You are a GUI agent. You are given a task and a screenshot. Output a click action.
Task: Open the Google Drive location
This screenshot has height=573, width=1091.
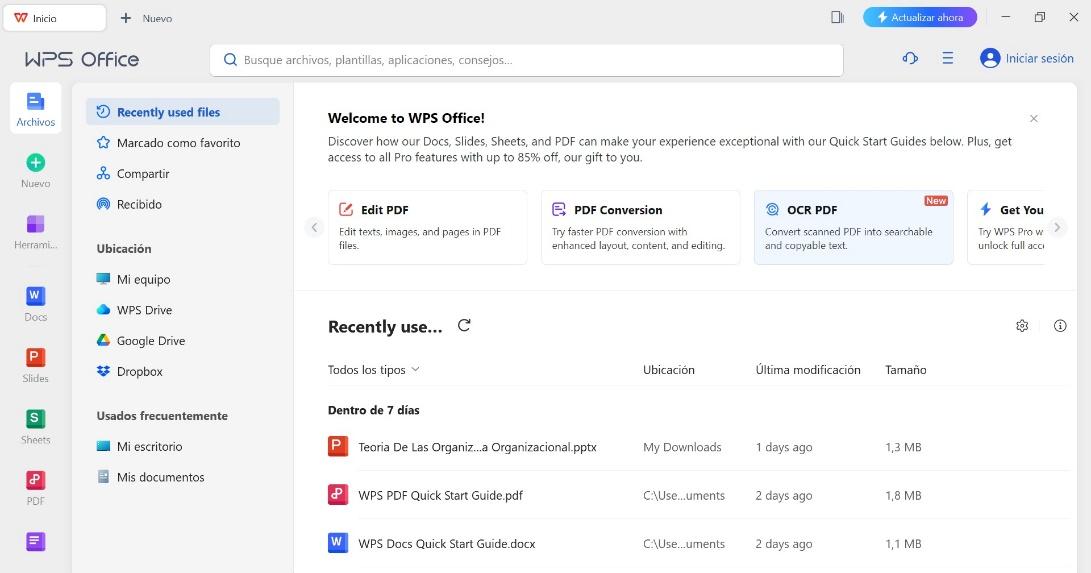(x=182, y=340)
